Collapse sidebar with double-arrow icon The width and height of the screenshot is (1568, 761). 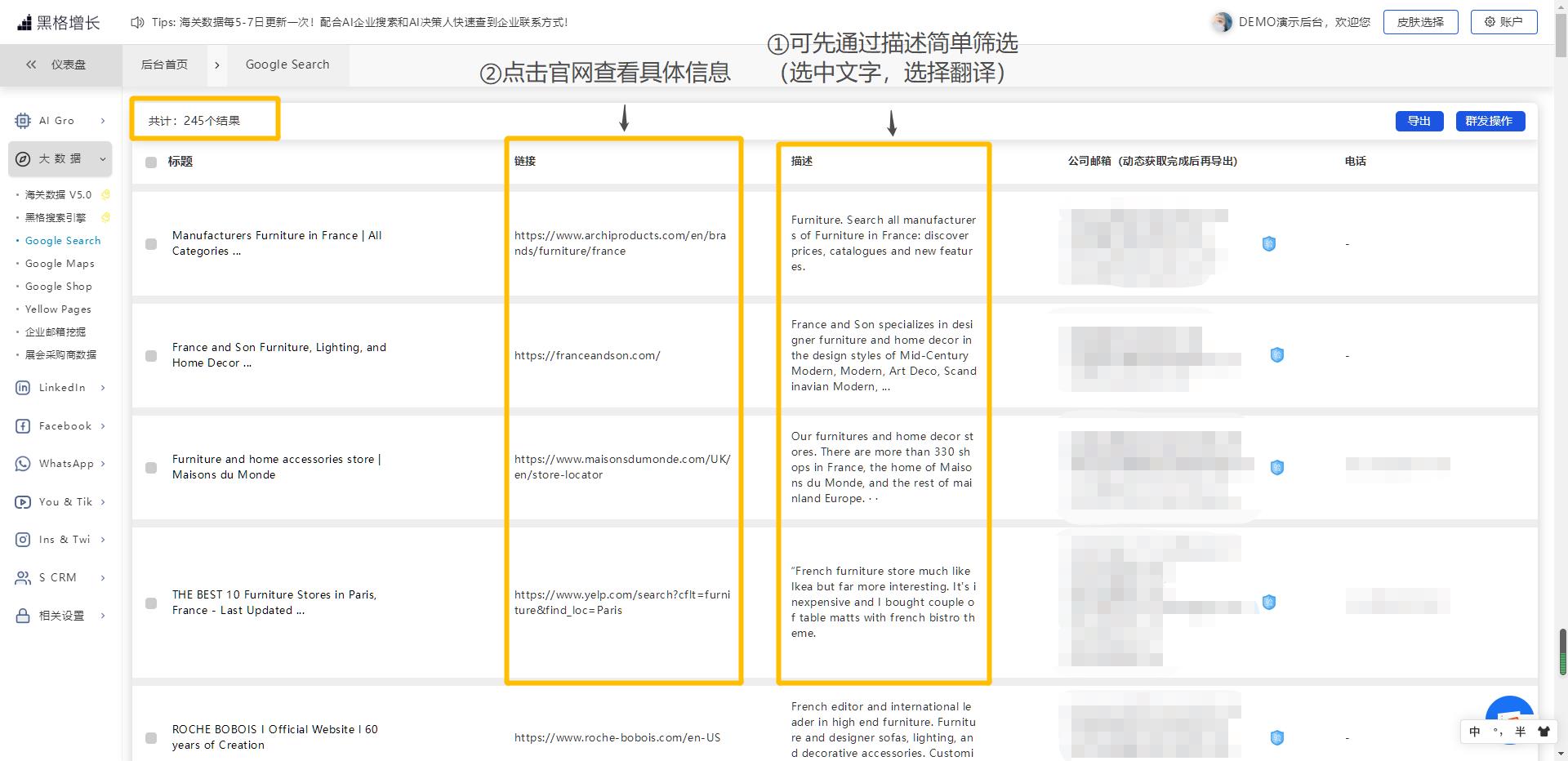pyautogui.click(x=31, y=65)
